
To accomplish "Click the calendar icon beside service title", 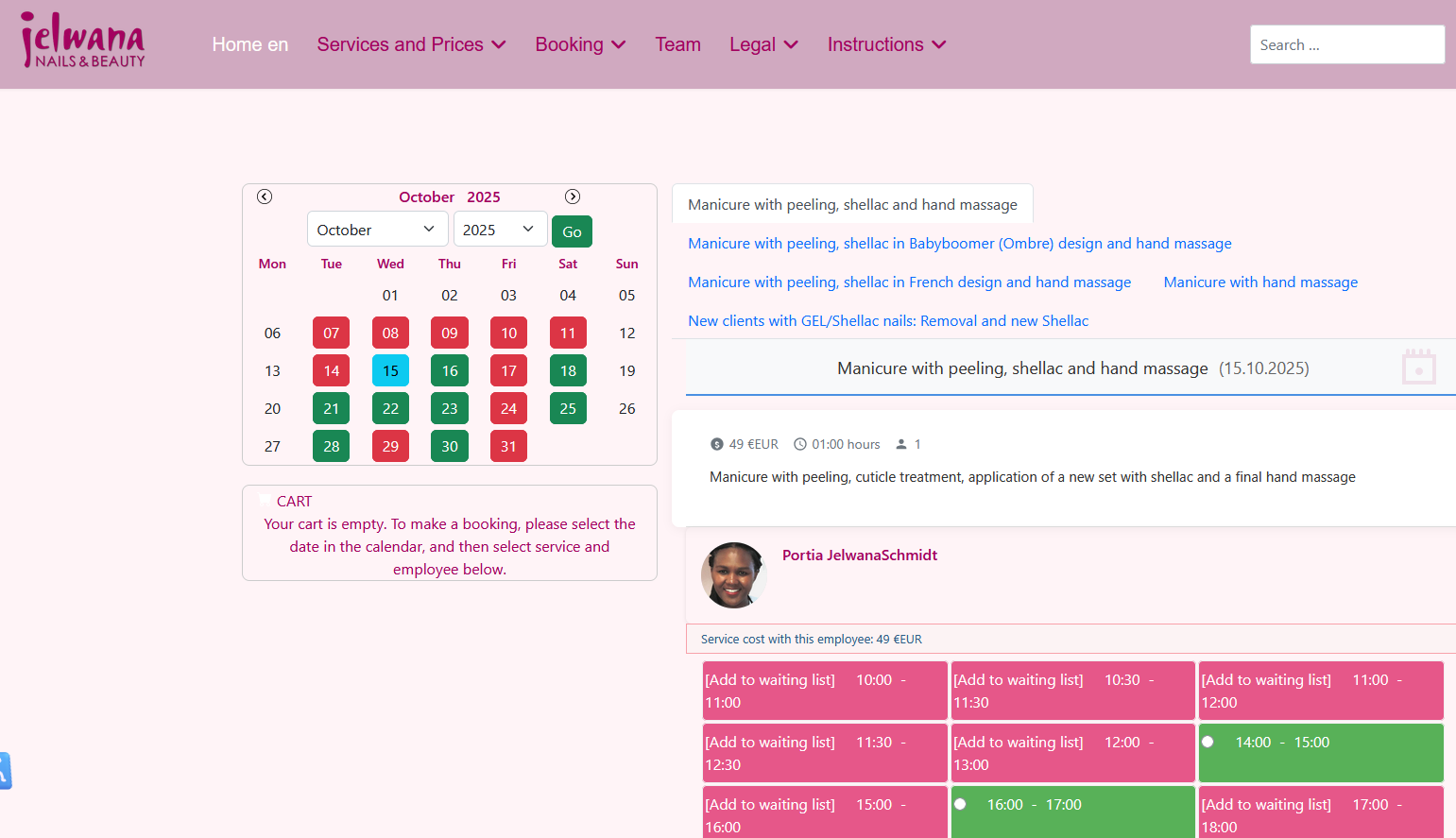I will click(1418, 367).
